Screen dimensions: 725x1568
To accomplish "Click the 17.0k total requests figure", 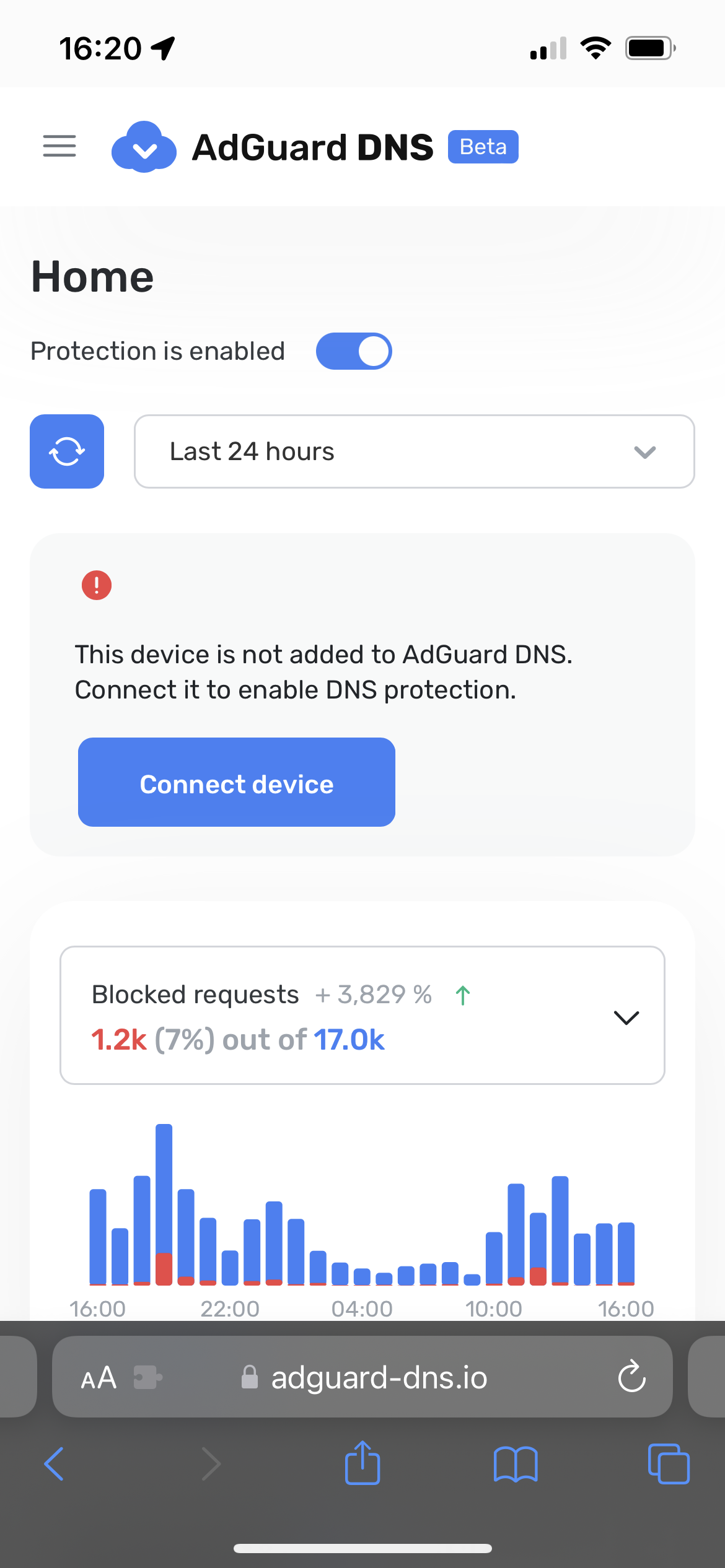I will tap(349, 1040).
